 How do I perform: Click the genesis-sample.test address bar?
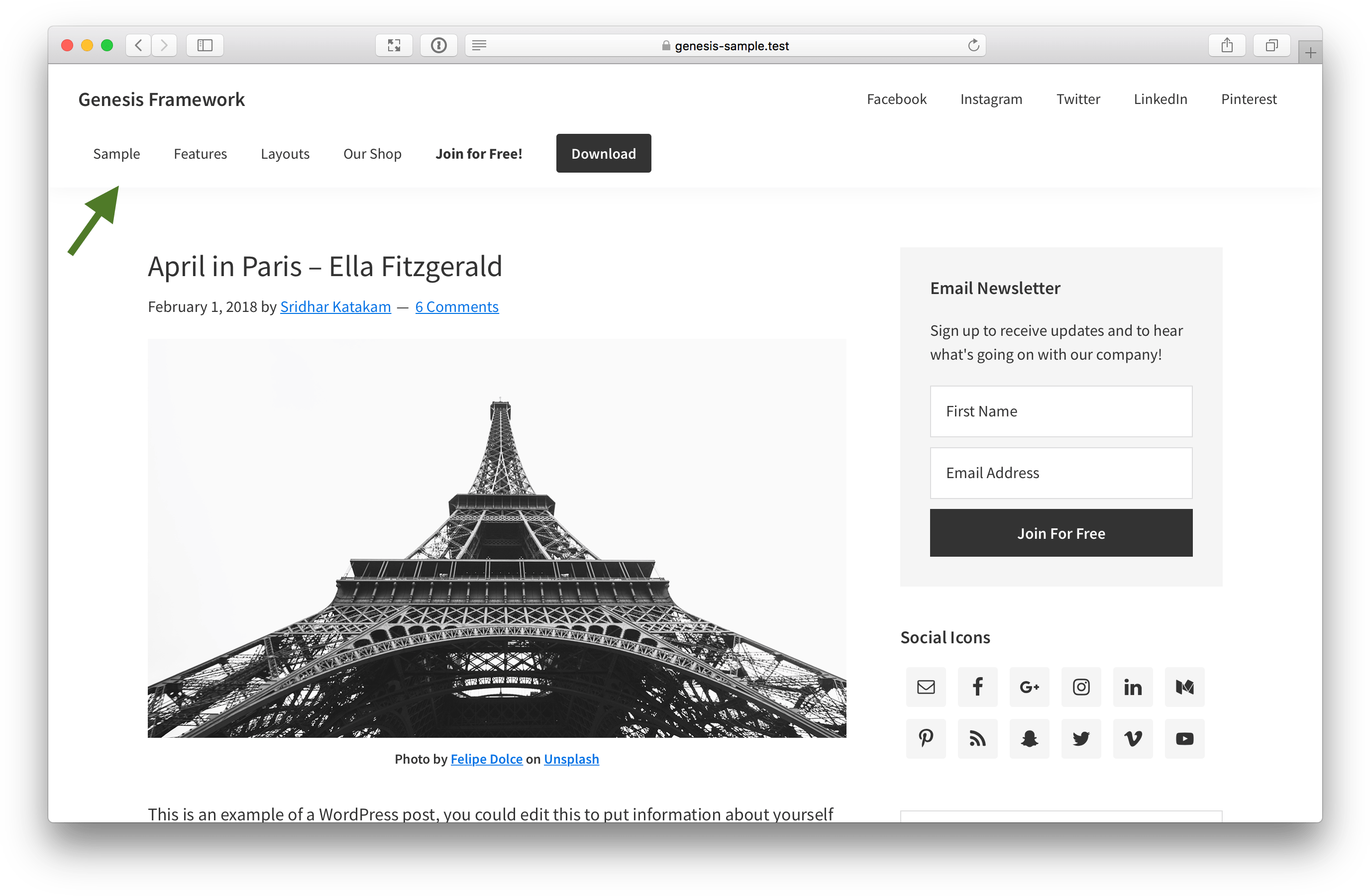pyautogui.click(x=725, y=45)
